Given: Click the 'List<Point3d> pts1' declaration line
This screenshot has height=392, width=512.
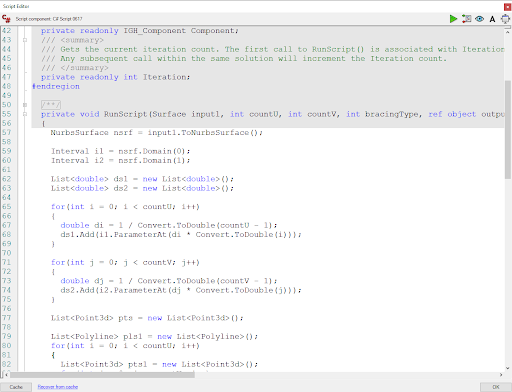Looking at the screenshot, I should click(x=159, y=364).
